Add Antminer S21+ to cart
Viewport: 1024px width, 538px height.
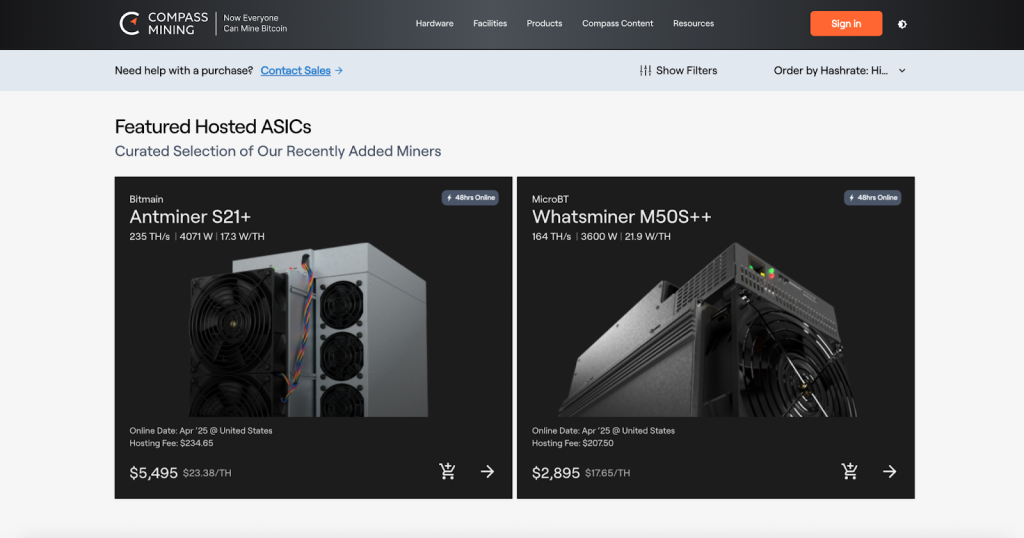[x=447, y=471]
